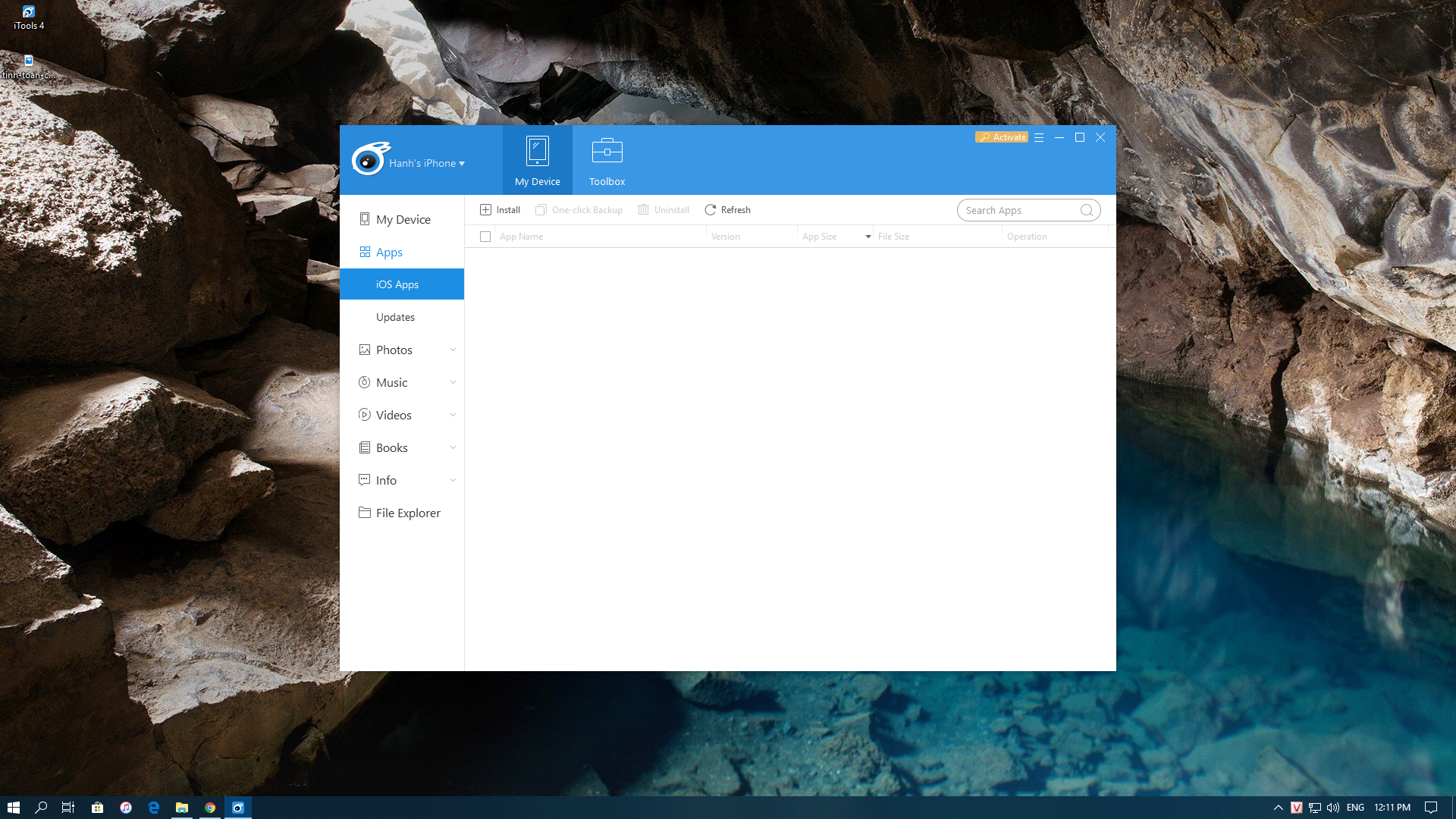The image size is (1456, 819).
Task: Tick the select-all apps checkbox
Action: click(x=485, y=237)
